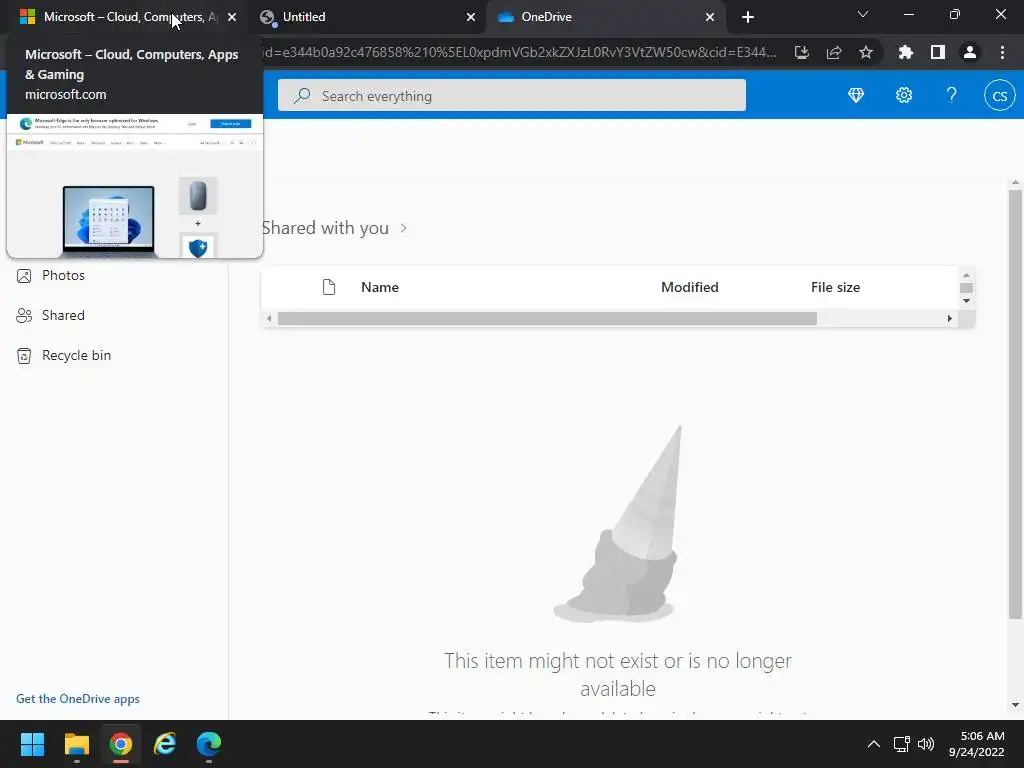Open File Explorer from the taskbar
This screenshot has height=768, width=1024.
click(76, 744)
